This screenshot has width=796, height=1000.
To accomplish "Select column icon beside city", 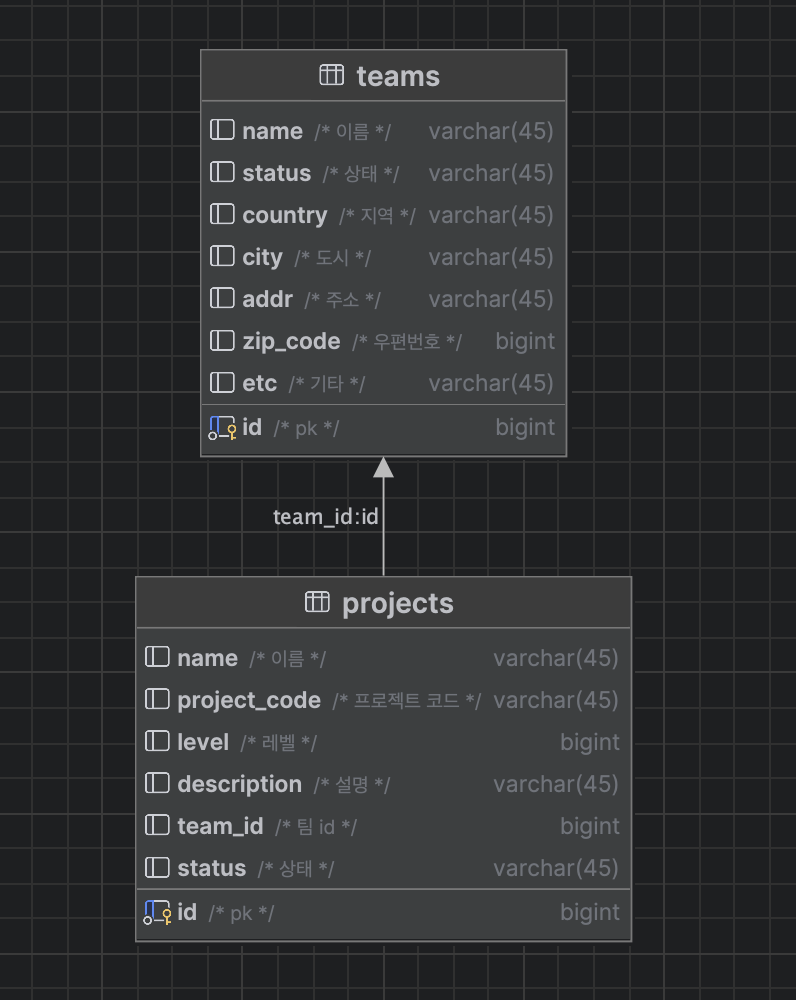I will point(222,256).
